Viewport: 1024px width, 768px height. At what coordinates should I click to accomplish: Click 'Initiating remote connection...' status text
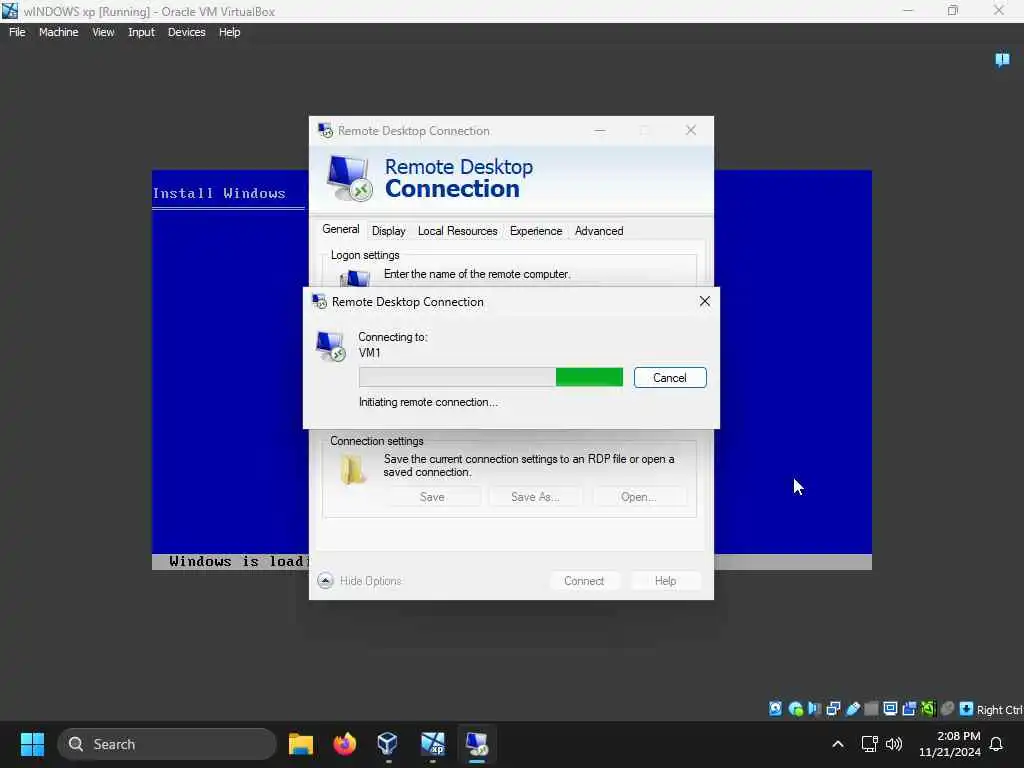[x=428, y=402]
